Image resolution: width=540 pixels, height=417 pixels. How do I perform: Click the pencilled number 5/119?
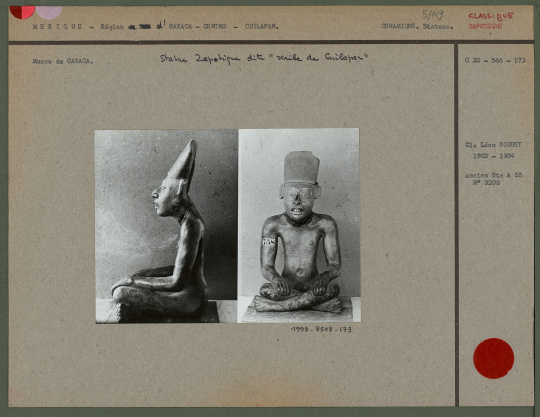coord(433,15)
